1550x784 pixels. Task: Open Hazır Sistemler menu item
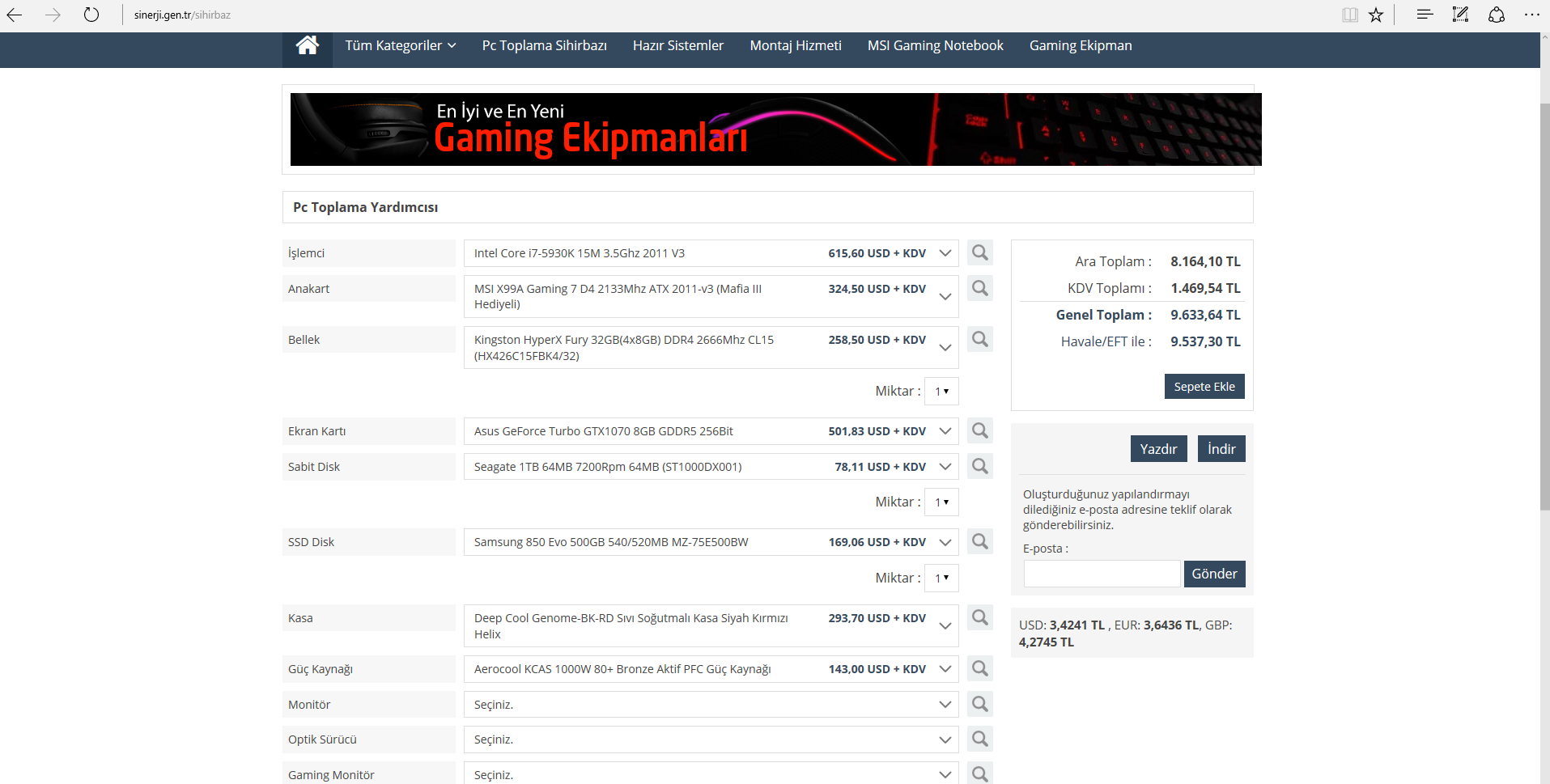[678, 46]
